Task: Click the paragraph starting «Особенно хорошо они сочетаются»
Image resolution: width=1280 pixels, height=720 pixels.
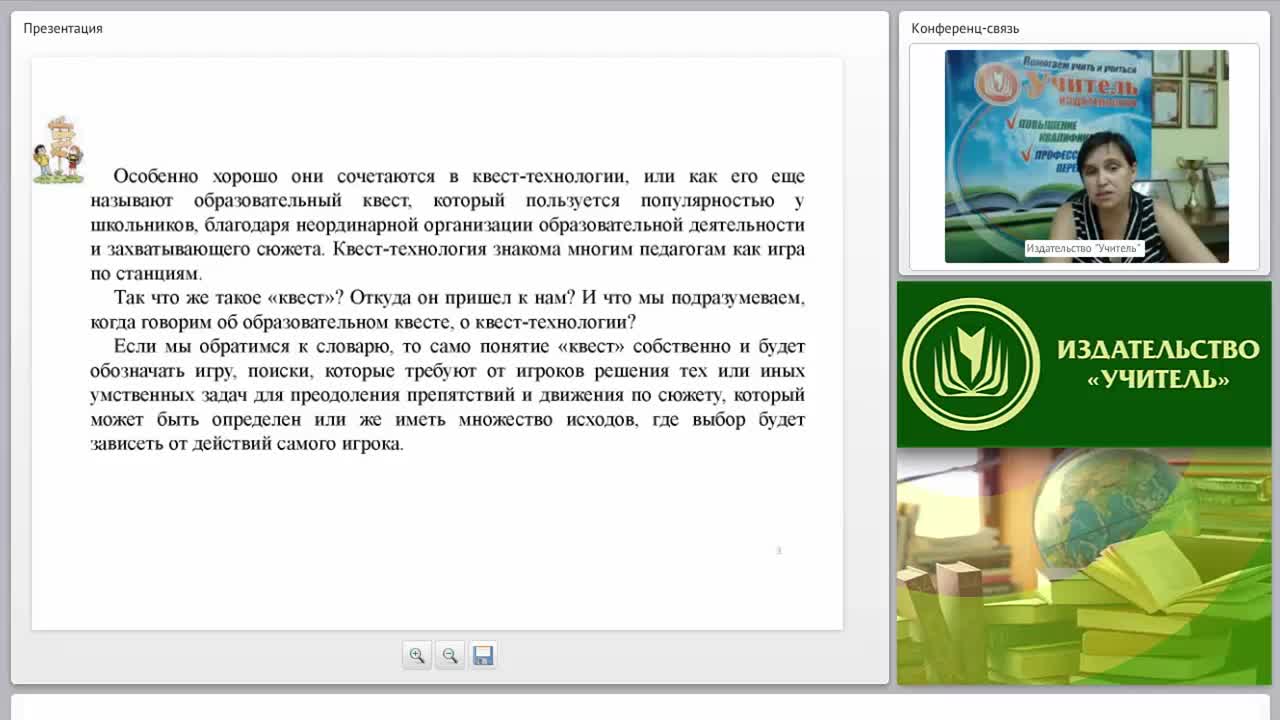Action: 447,224
